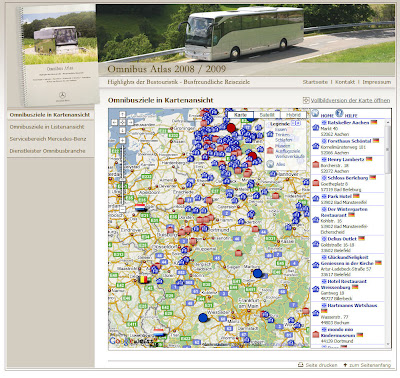Click house icon beside Ratskeller Aachen
400x378 pixels.
[316, 128]
